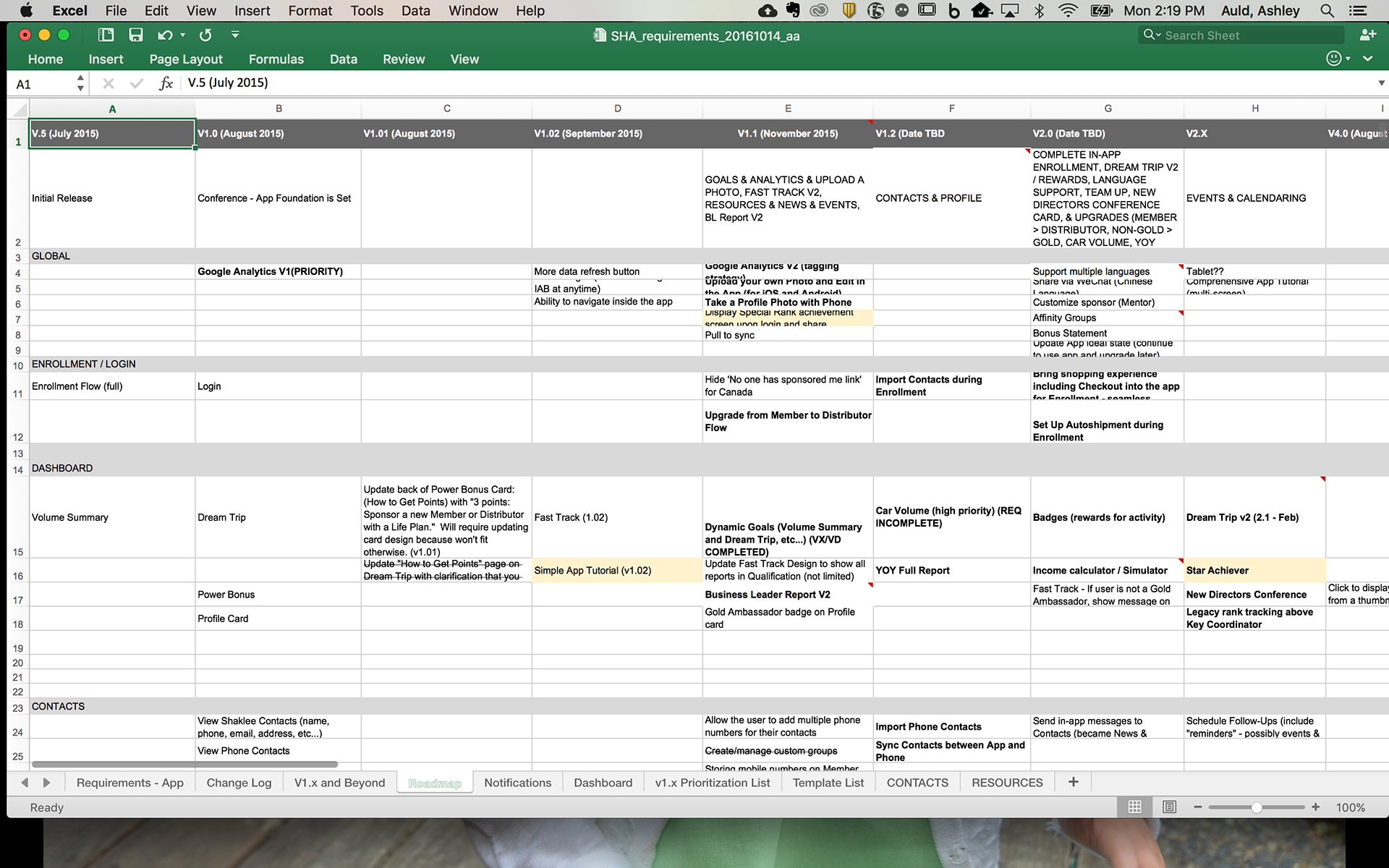
Task: Open the Undo history dropdown arrow
Action: tap(183, 35)
